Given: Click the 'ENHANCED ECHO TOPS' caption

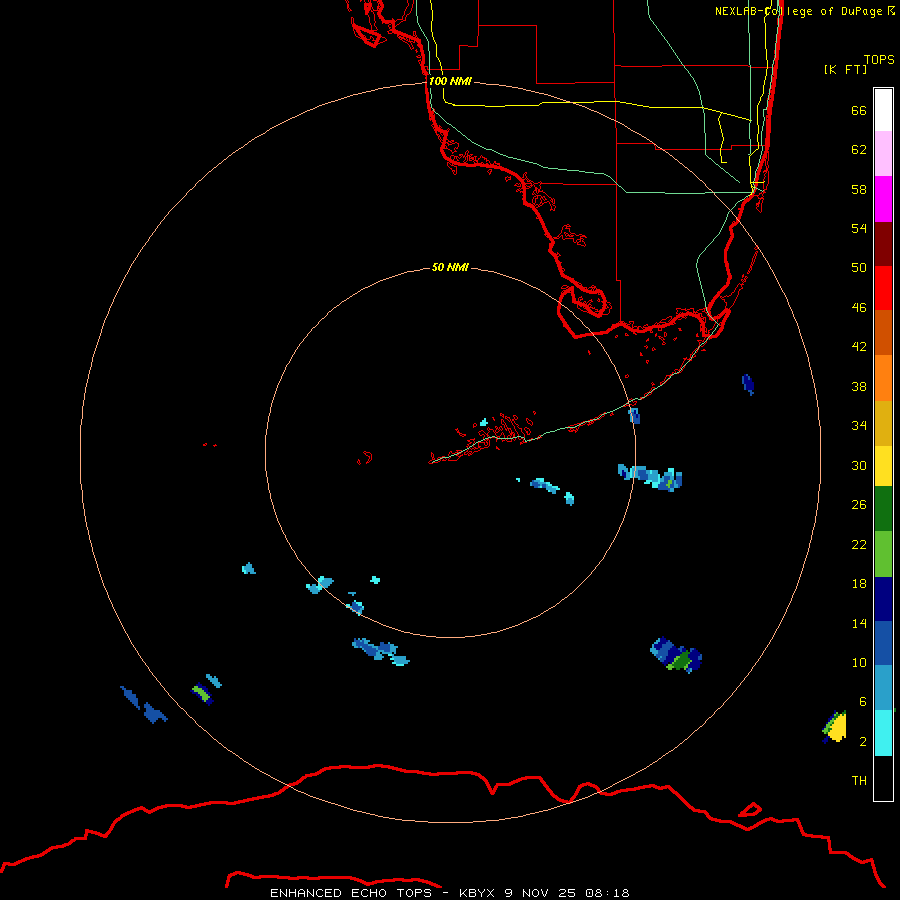Looking at the screenshot, I should [351, 893].
